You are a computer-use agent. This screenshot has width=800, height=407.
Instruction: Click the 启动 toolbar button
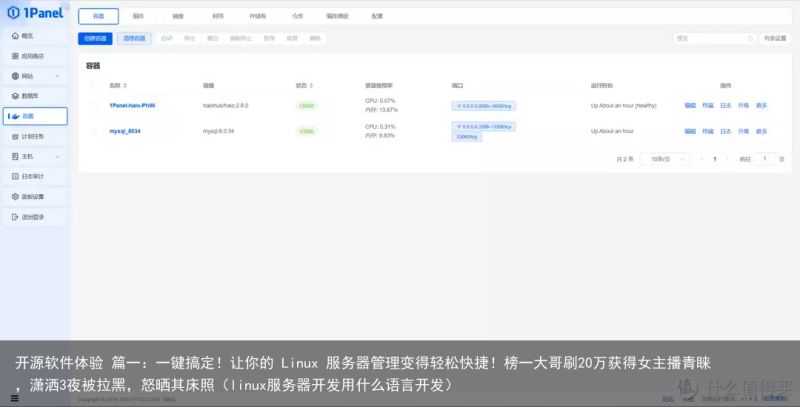tap(167, 38)
